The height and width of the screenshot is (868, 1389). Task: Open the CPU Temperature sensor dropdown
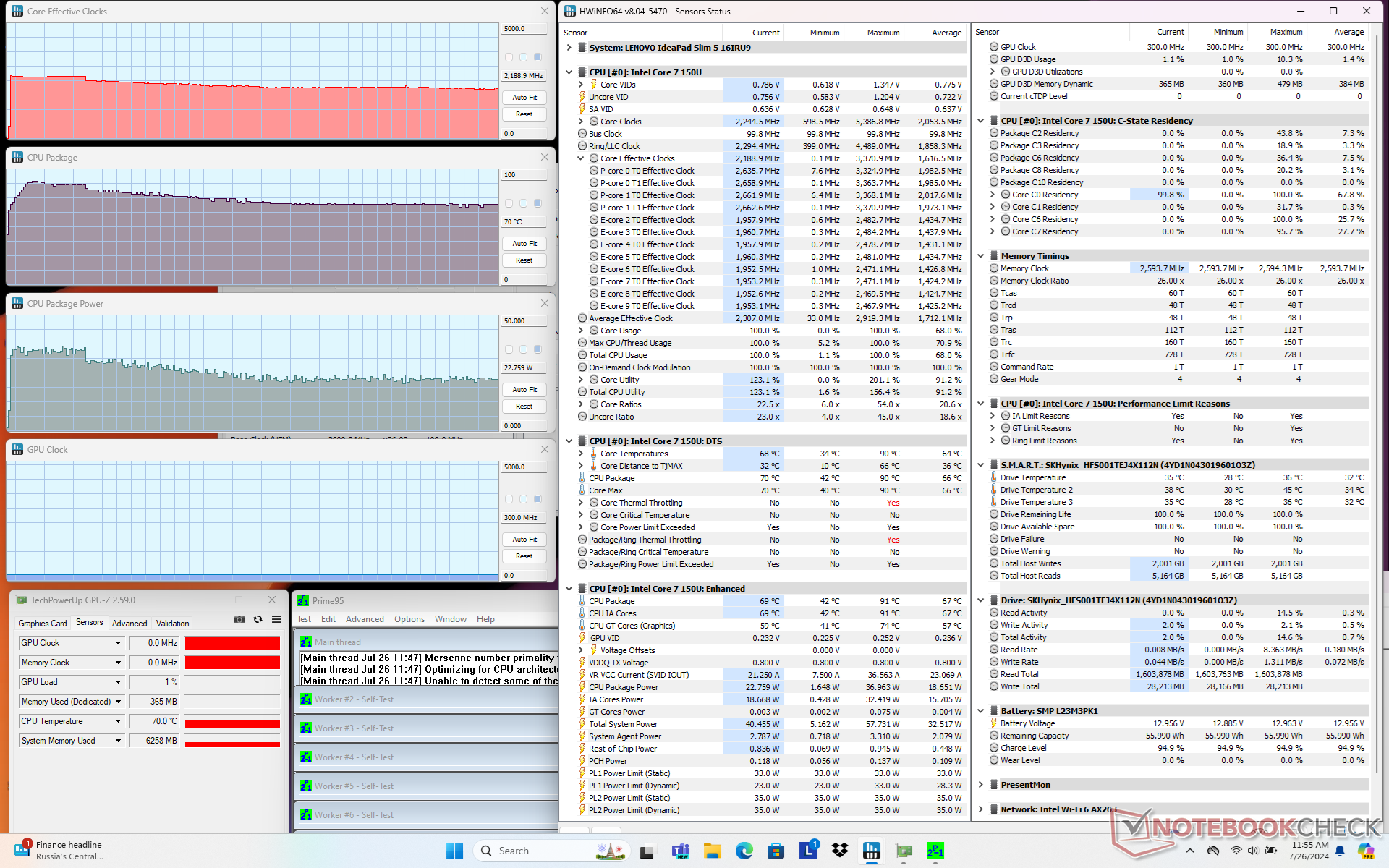coord(119,721)
